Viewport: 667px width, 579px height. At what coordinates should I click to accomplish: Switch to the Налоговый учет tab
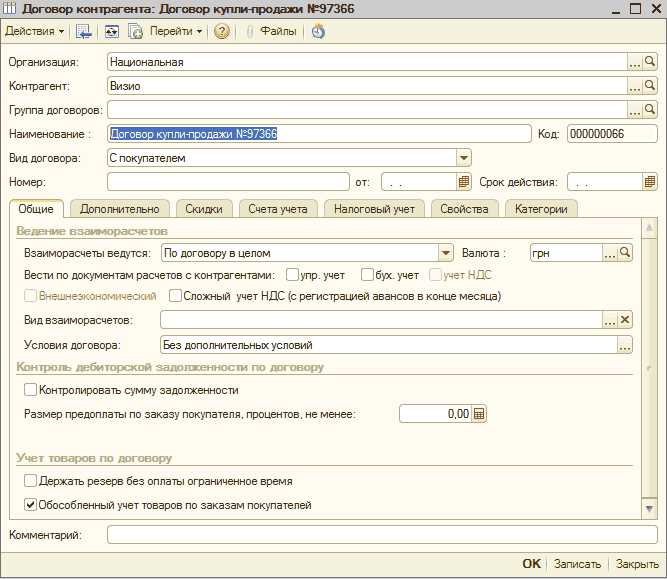click(x=374, y=209)
